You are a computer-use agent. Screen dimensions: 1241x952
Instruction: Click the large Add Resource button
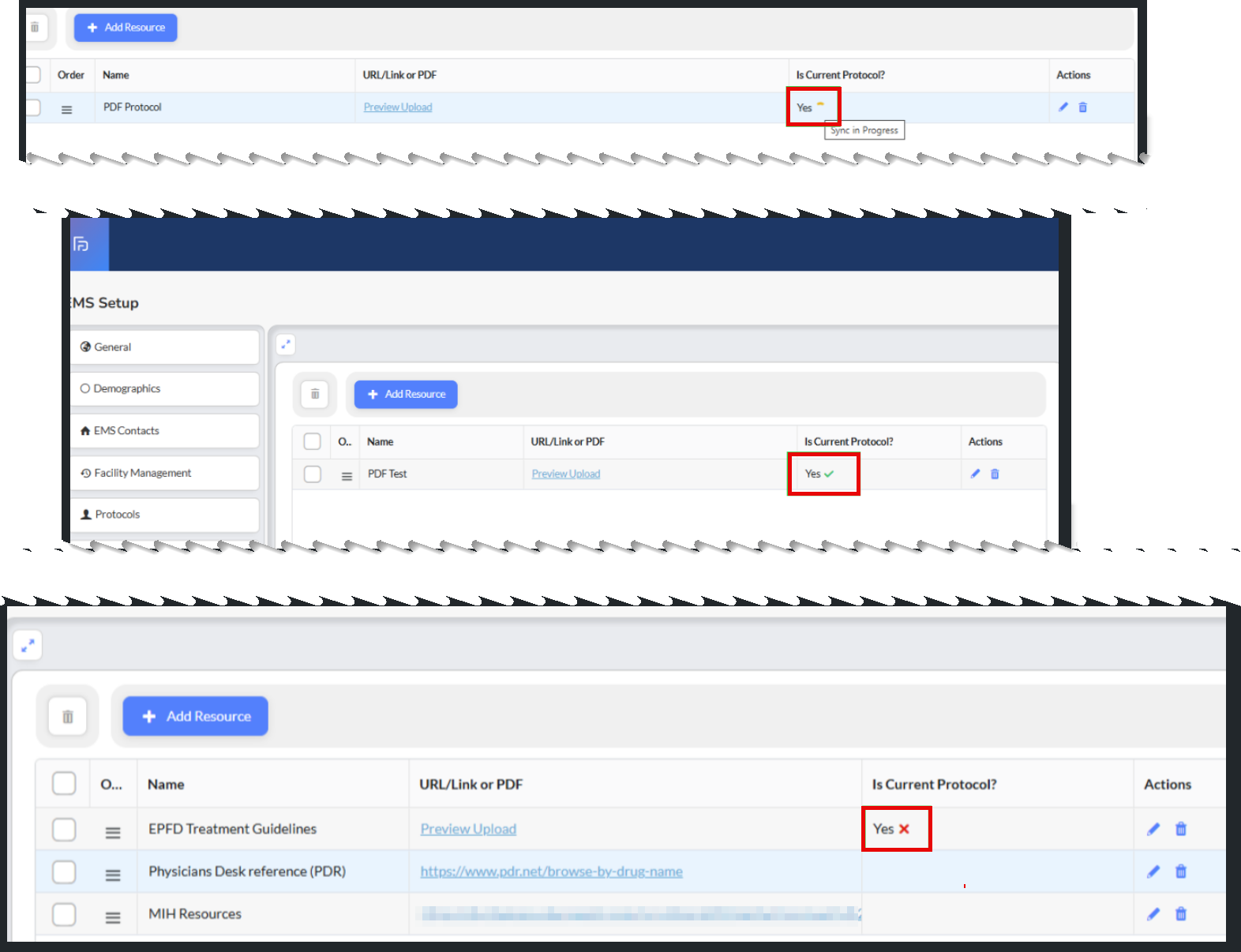tap(195, 716)
